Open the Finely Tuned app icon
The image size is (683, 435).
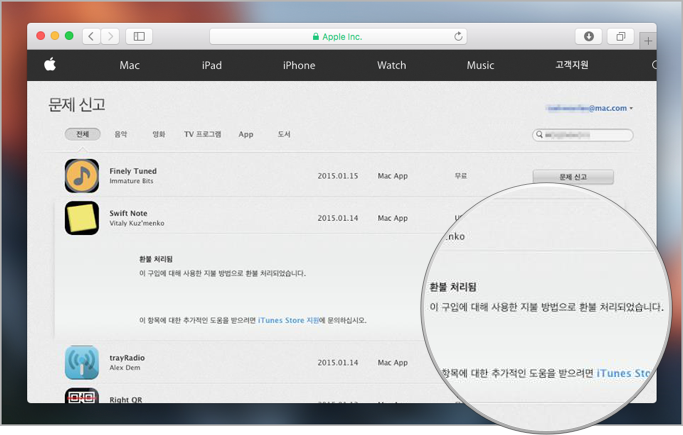[82, 176]
